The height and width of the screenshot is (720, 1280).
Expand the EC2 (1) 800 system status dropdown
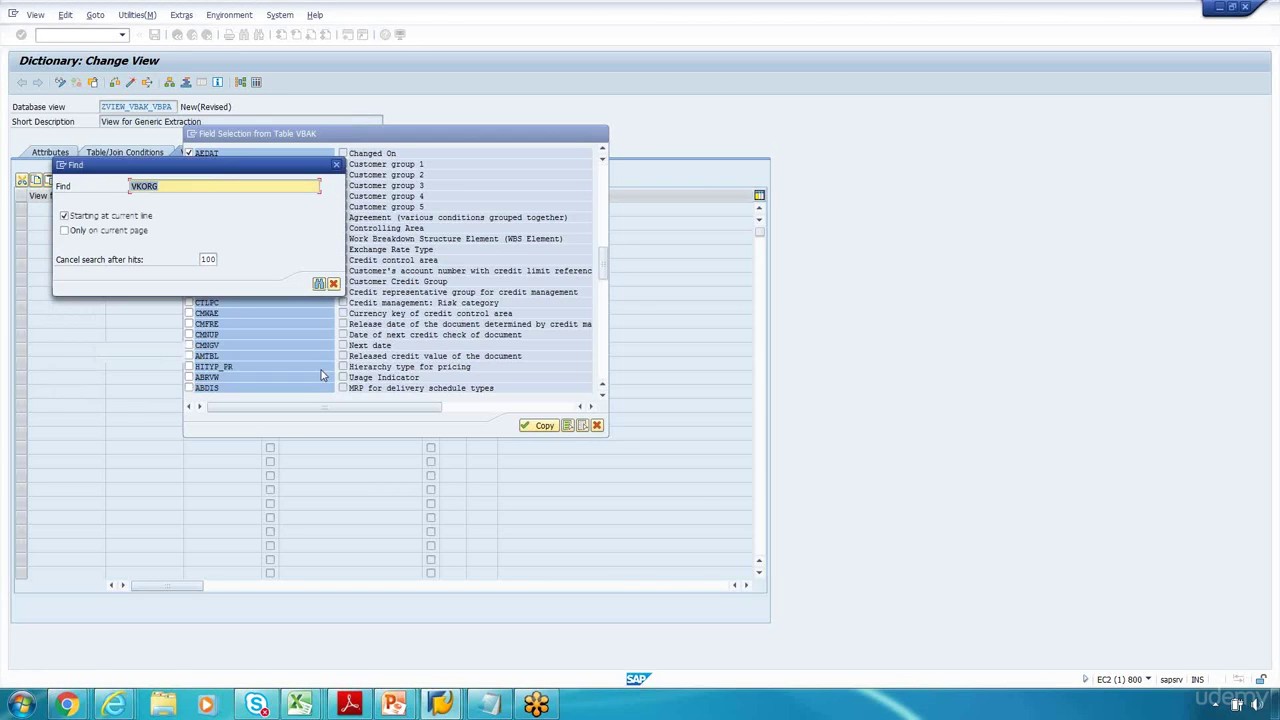(1148, 680)
